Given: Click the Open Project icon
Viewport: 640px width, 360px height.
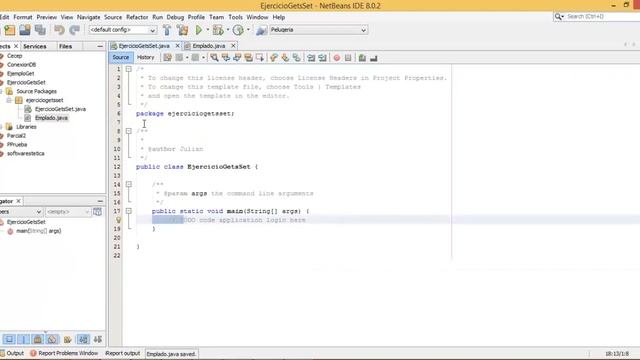Looking at the screenshot, I should click(25, 30).
